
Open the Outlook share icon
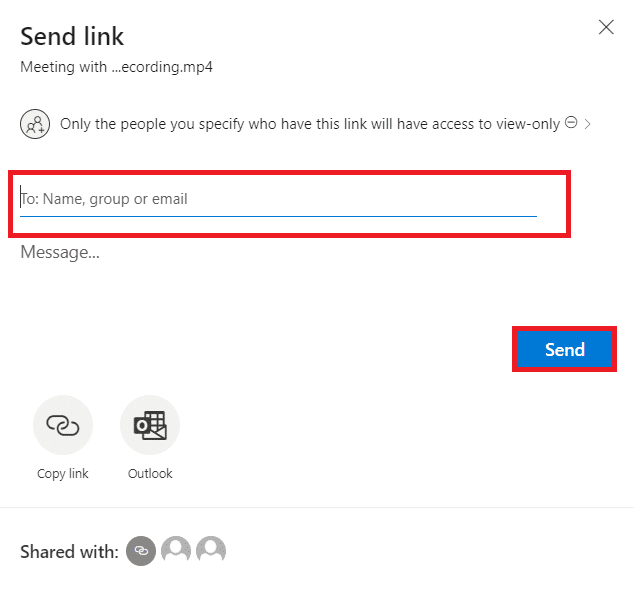tap(150, 426)
